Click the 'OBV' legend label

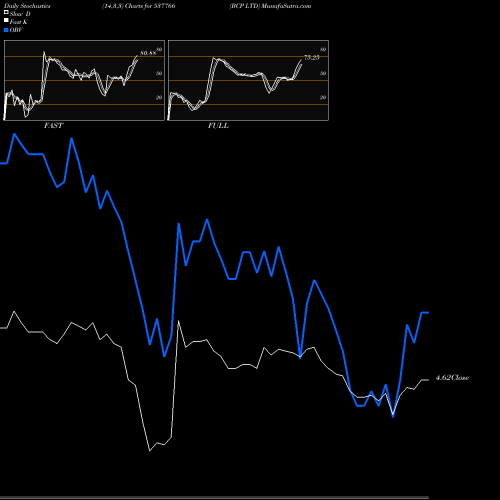point(16,30)
